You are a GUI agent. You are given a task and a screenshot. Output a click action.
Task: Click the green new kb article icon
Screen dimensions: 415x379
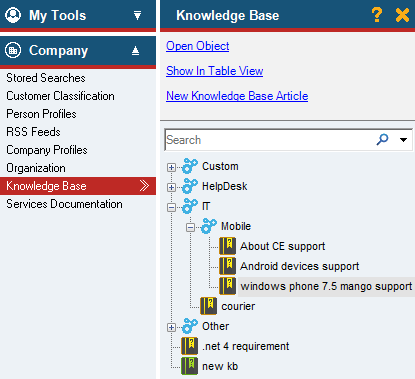(190, 366)
